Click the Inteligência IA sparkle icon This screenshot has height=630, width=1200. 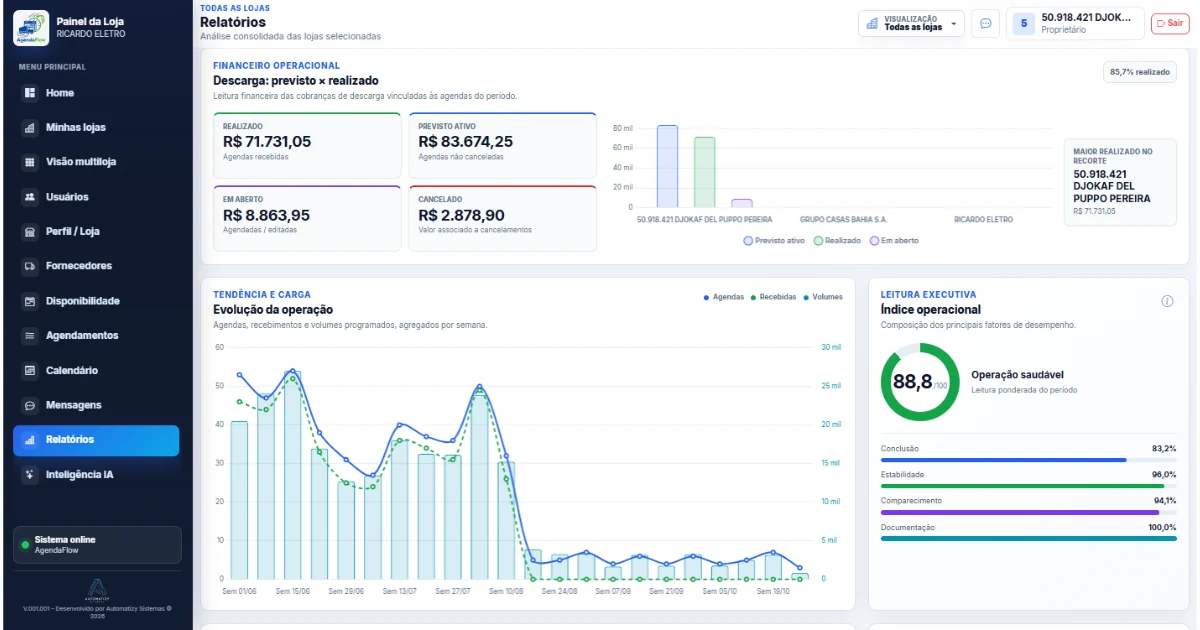click(x=30, y=475)
